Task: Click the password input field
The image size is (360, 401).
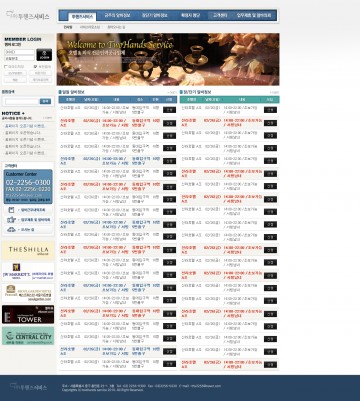Action: (x=19, y=58)
